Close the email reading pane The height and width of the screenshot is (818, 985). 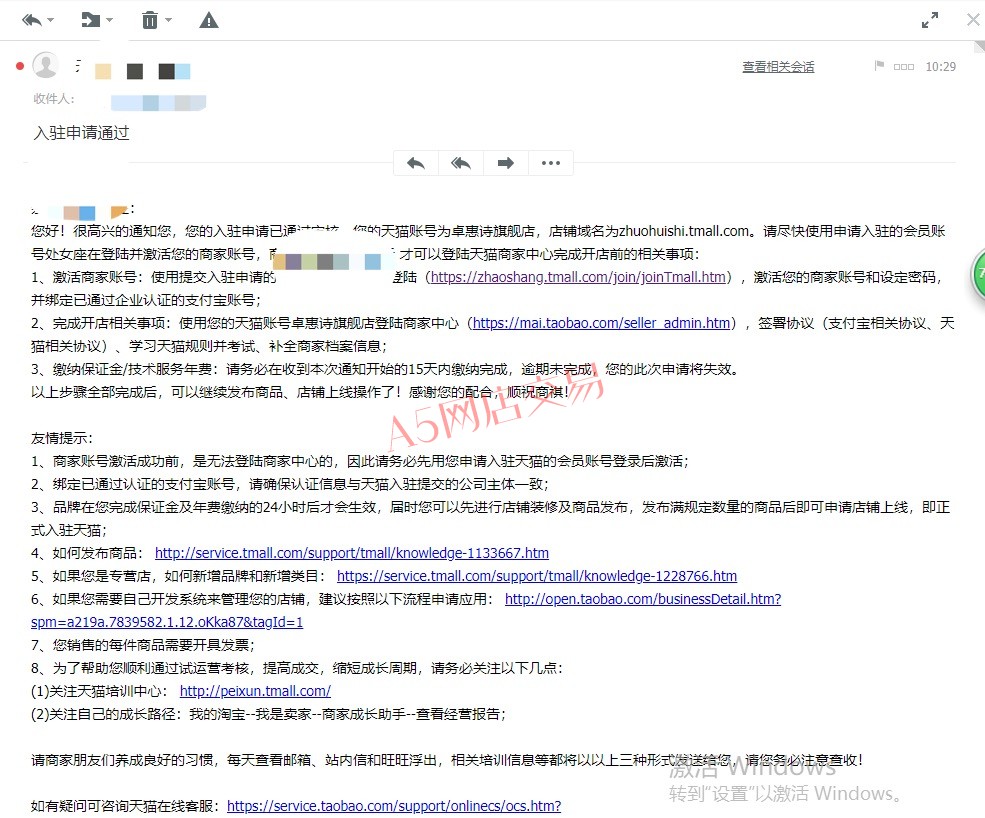tap(973, 20)
